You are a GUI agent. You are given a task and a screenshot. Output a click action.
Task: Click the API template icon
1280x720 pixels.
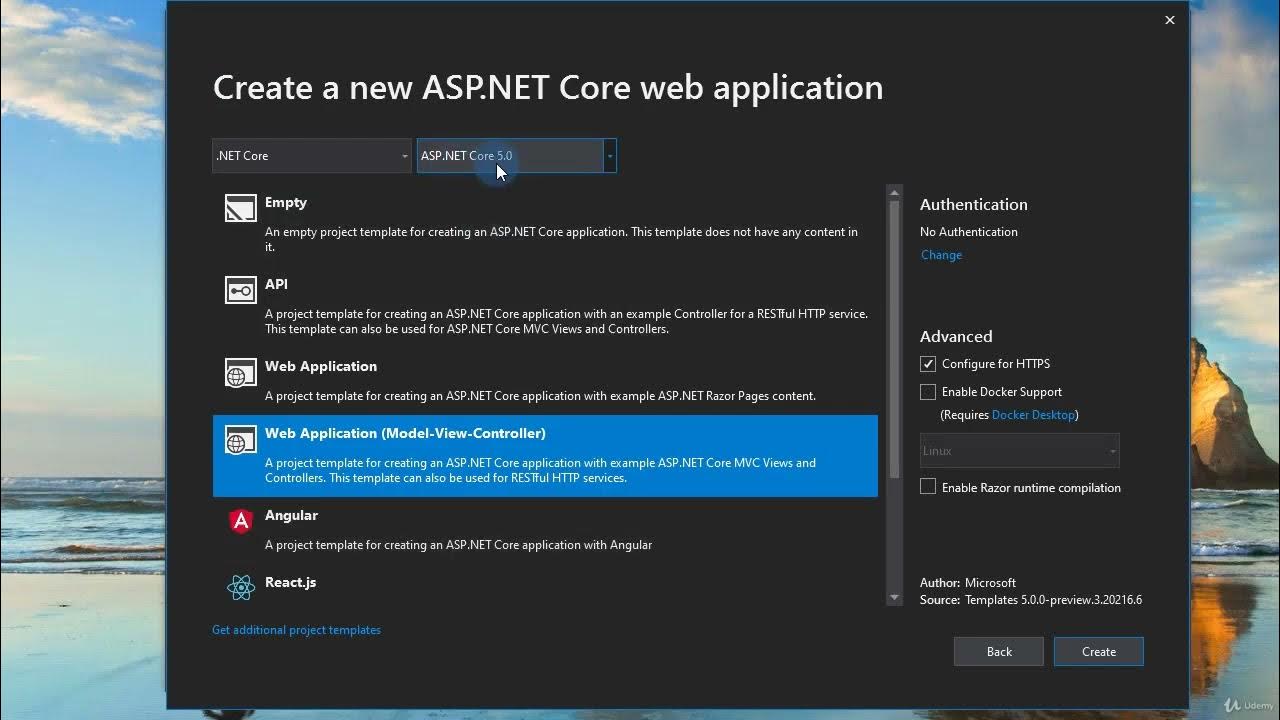pos(240,290)
